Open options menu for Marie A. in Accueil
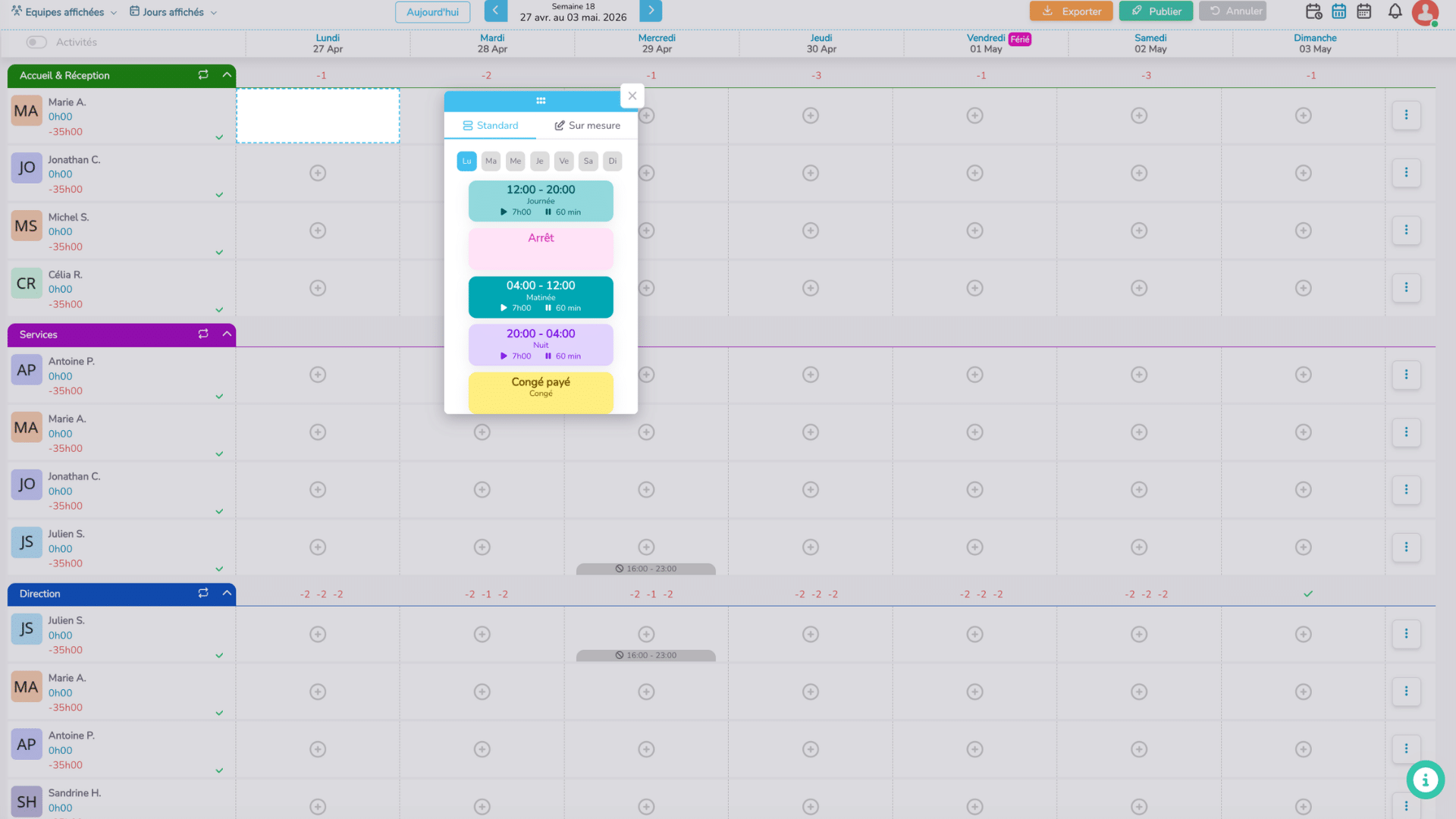1456x819 pixels. (1406, 115)
